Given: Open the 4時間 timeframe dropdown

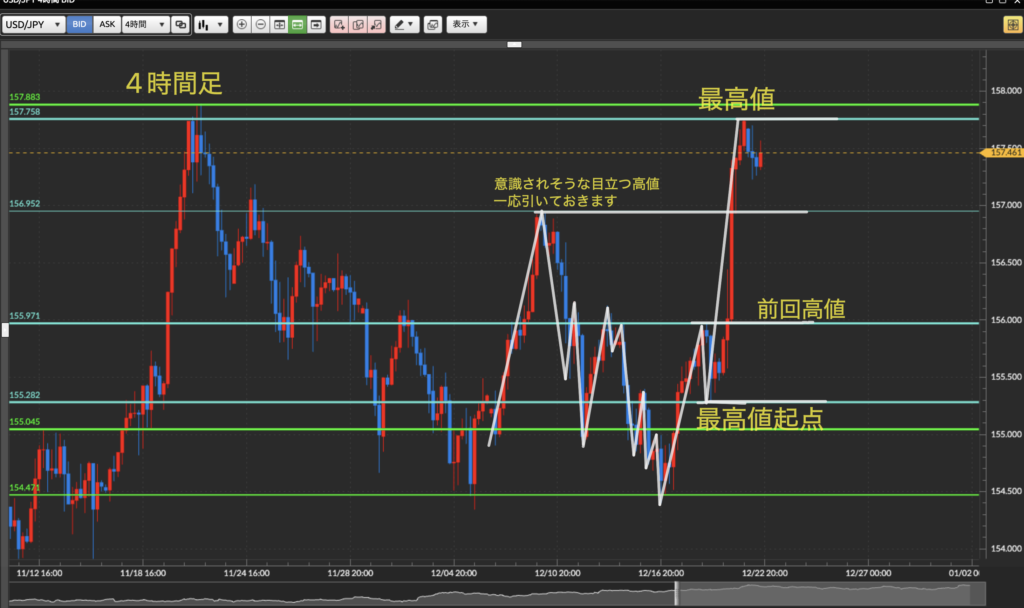Looking at the screenshot, I should click(145, 24).
